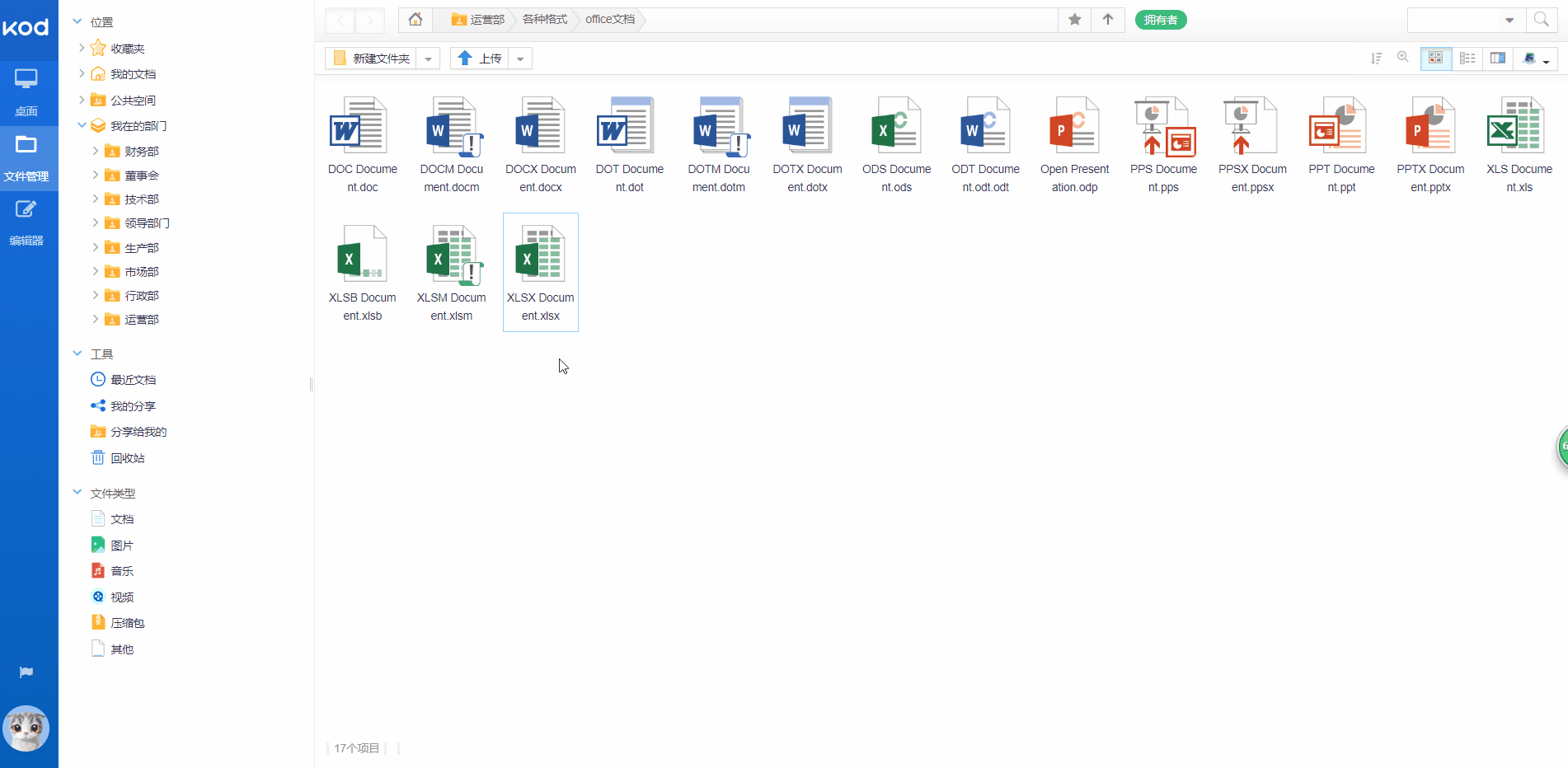Select DOT Document.dot file

(x=630, y=145)
